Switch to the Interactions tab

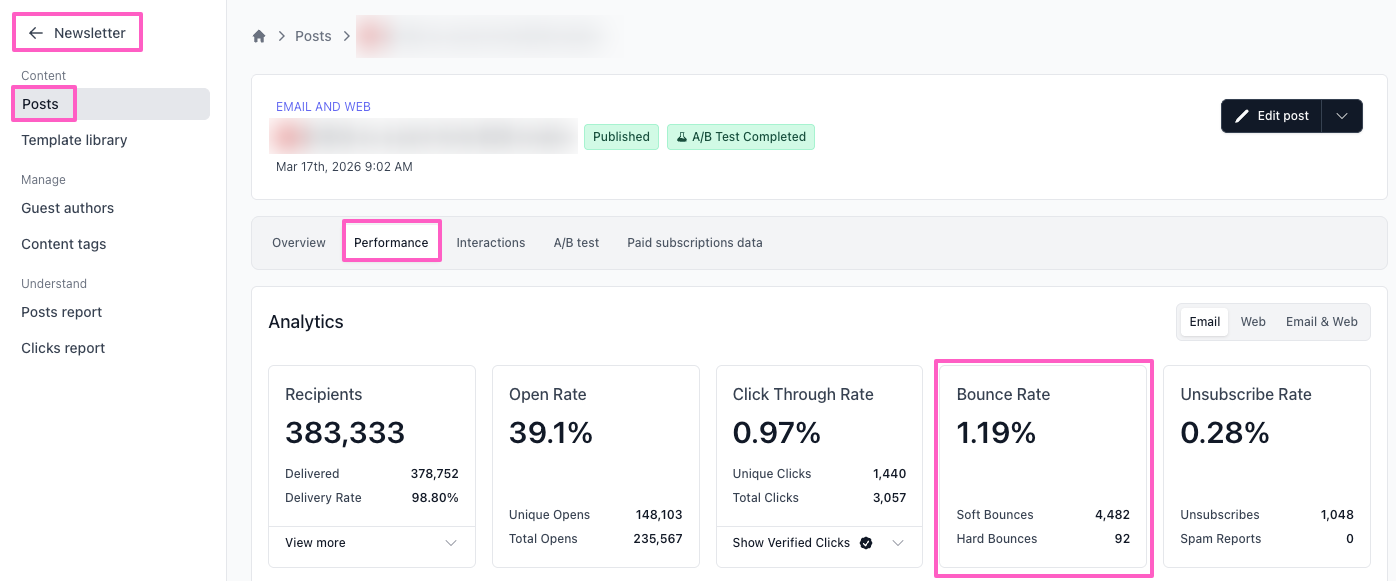pyautogui.click(x=490, y=243)
